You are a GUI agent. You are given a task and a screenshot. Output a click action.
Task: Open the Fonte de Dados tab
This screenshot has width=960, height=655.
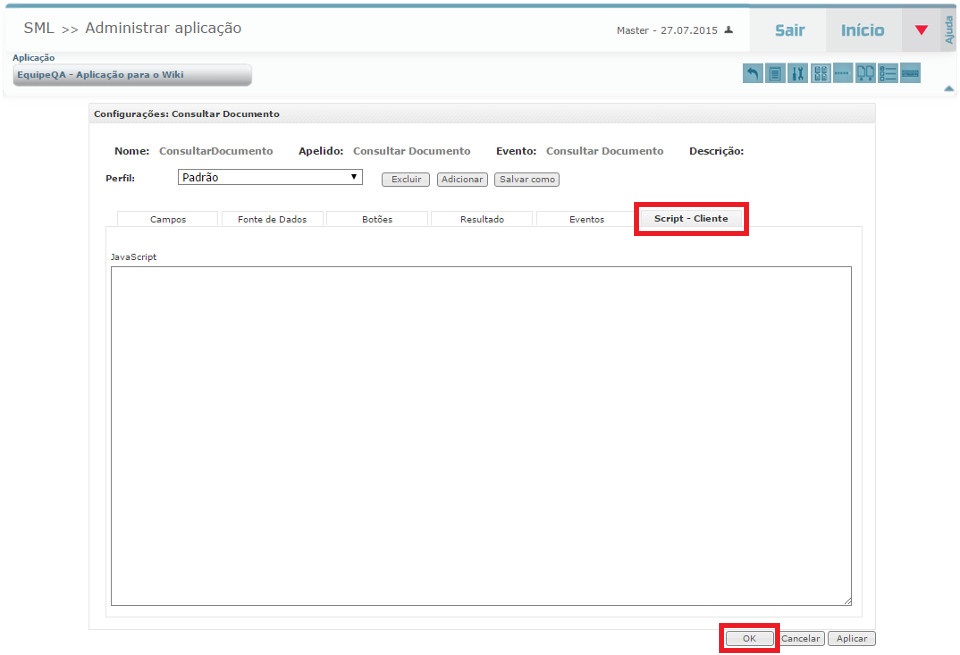click(x=272, y=219)
